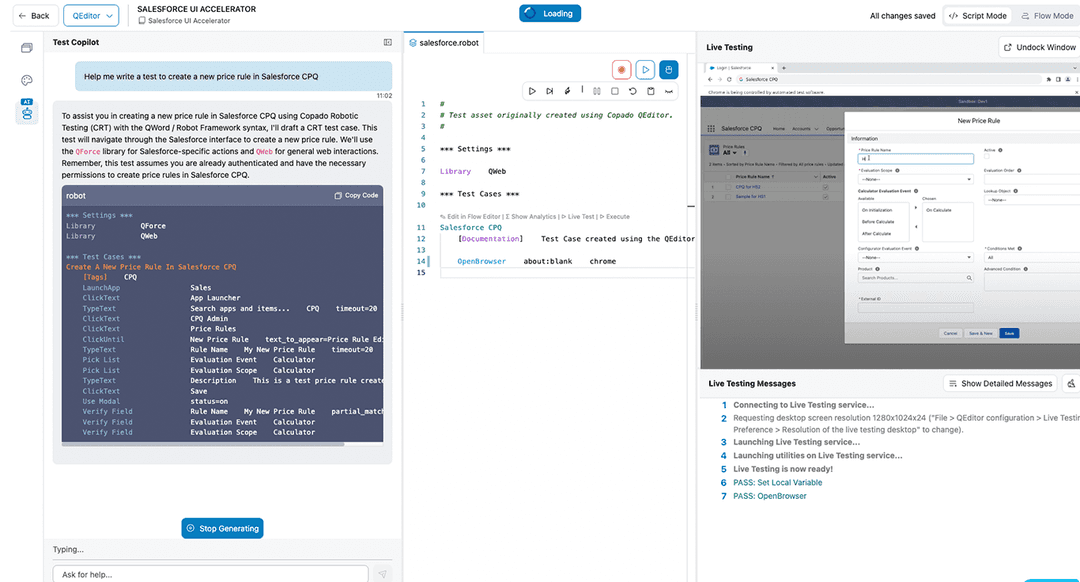The image size is (1080, 582).
Task: Click the red record button
Action: 621,70
